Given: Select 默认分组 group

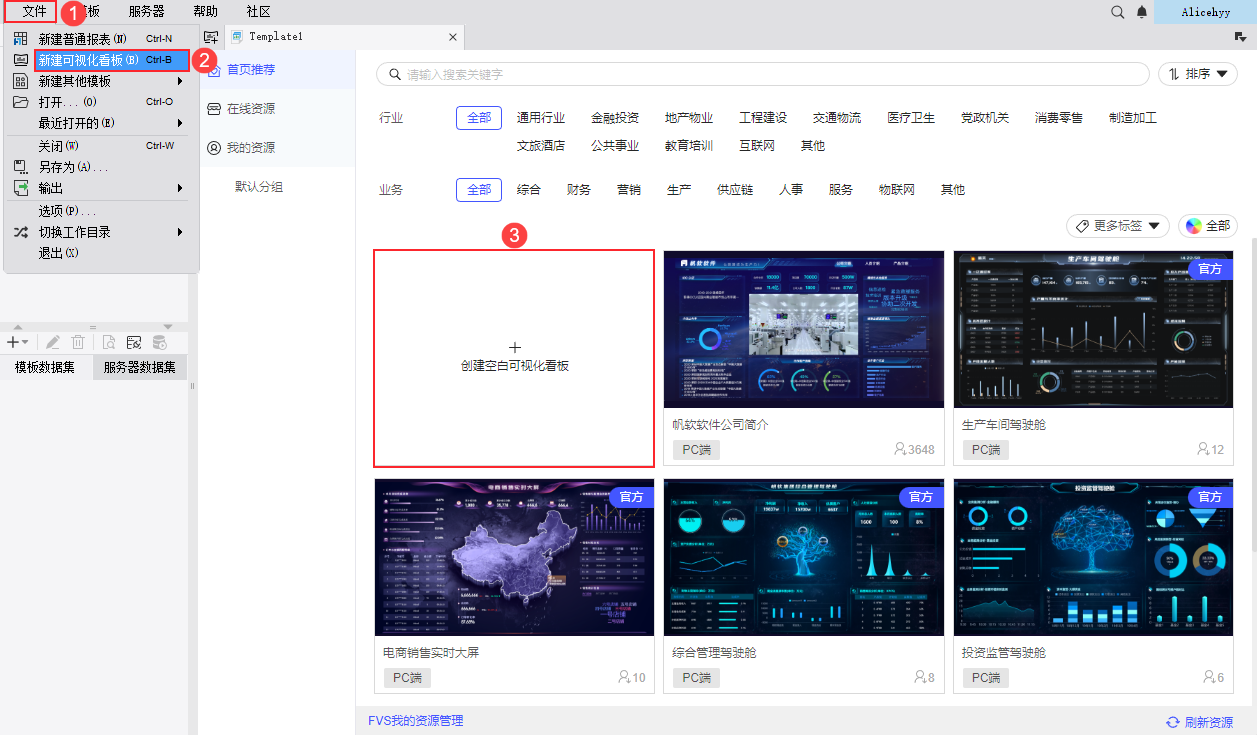Looking at the screenshot, I should 259,186.
